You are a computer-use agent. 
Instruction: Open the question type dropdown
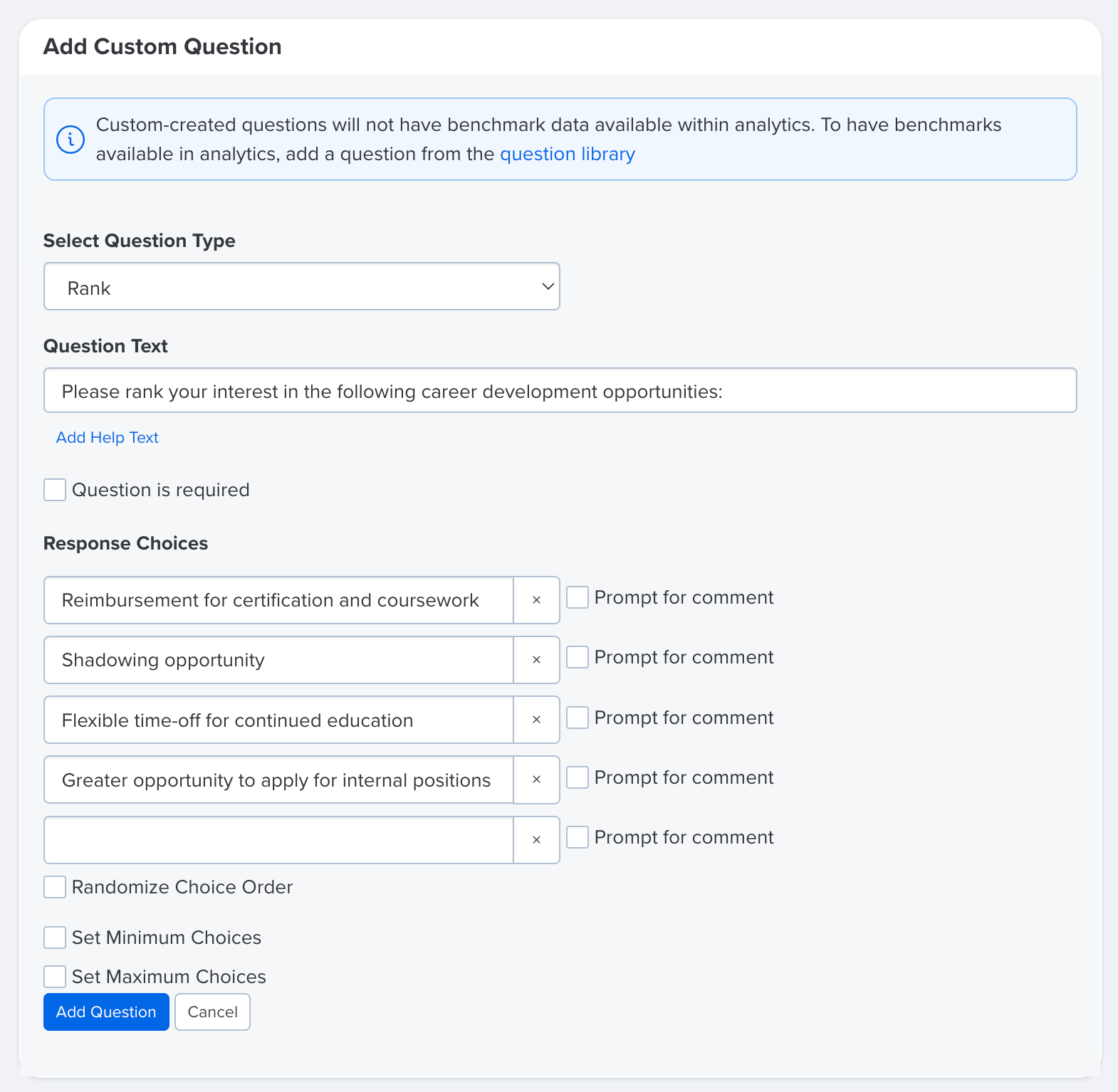click(x=301, y=286)
